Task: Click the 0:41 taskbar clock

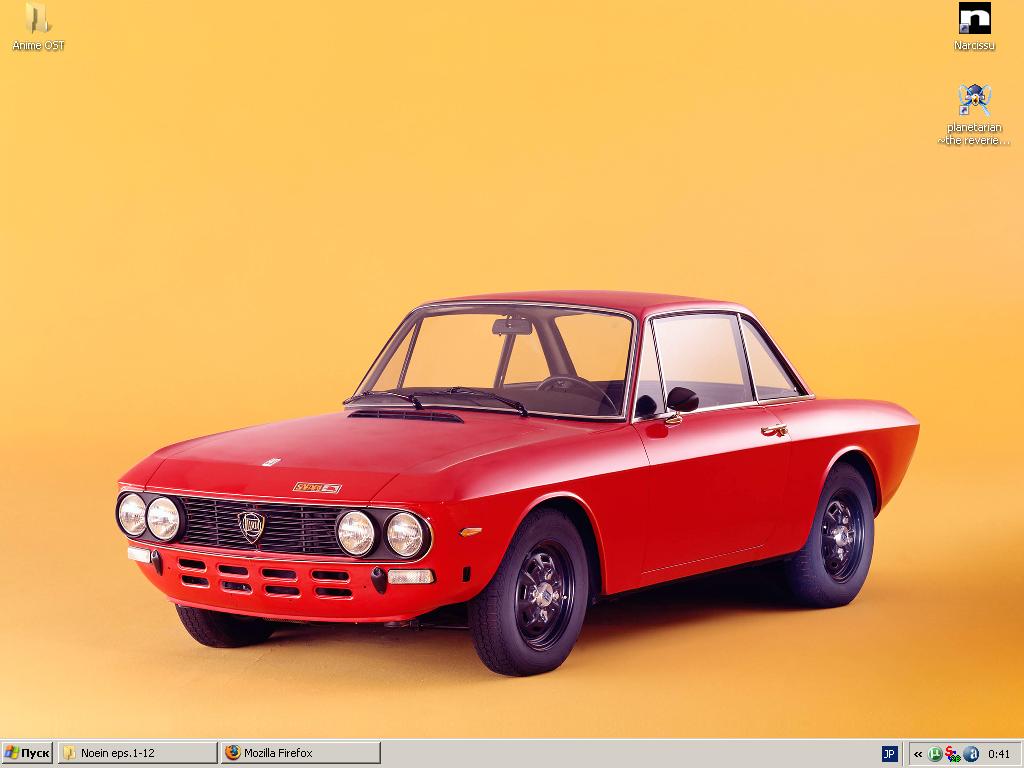Action: 998,754
